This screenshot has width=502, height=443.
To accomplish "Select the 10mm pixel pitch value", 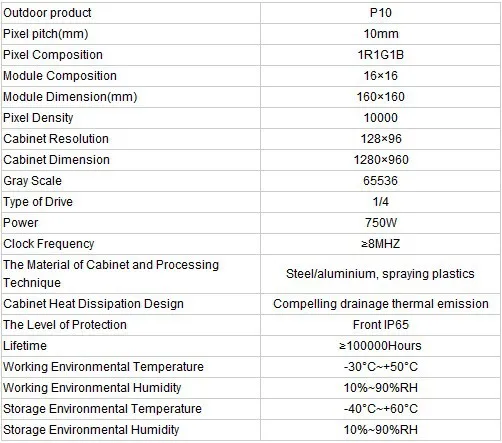I will tap(381, 34).
